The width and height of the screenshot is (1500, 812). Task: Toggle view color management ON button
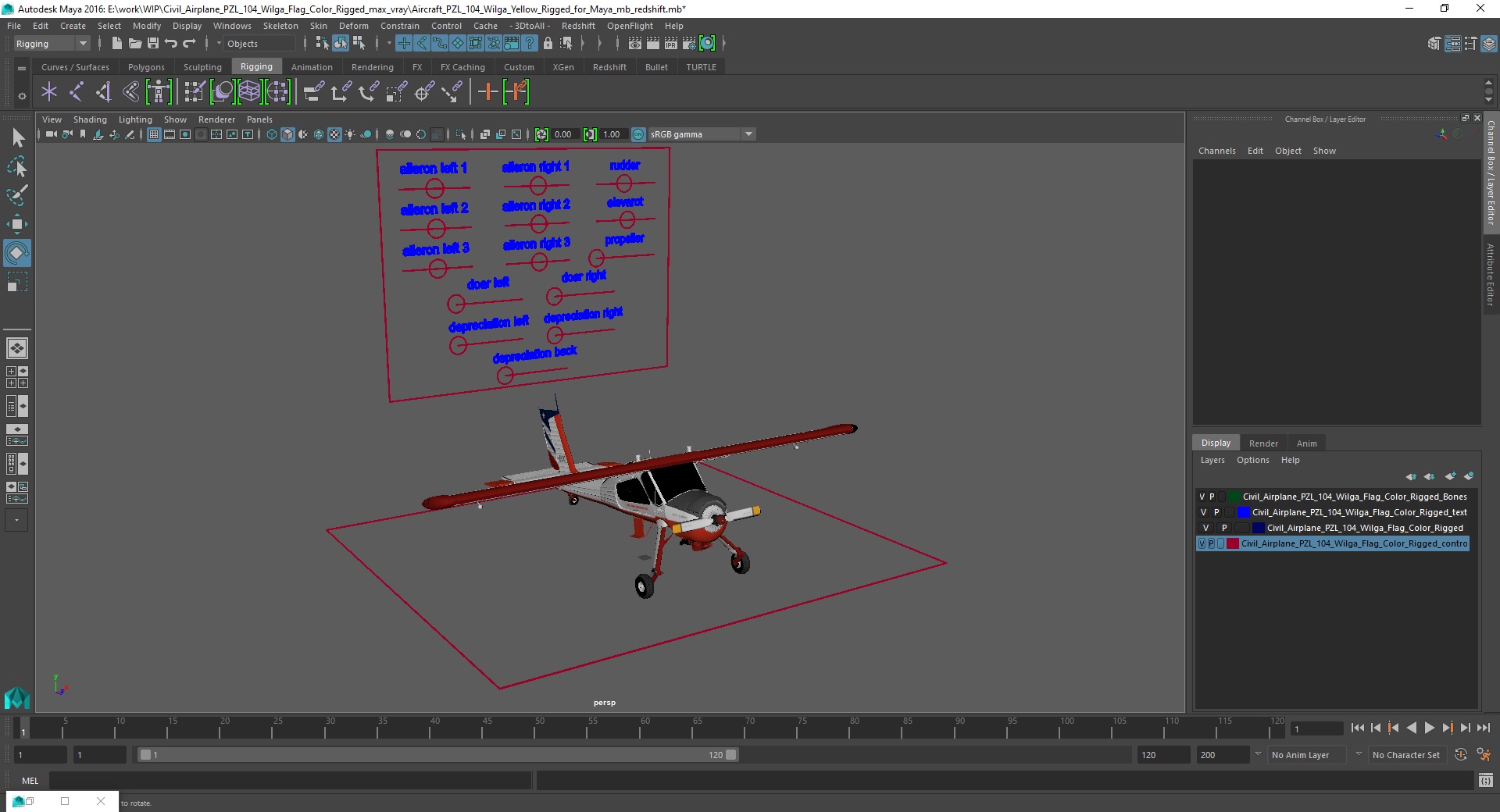(638, 134)
